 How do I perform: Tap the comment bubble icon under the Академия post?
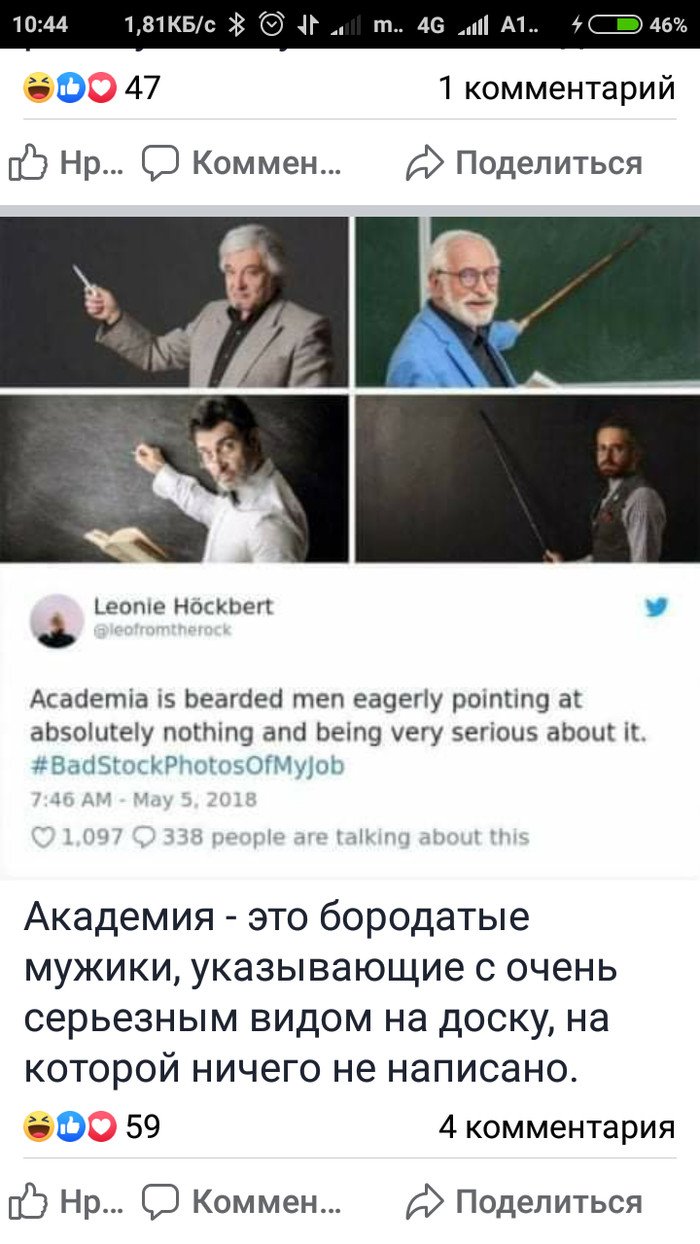pyautogui.click(x=160, y=1202)
